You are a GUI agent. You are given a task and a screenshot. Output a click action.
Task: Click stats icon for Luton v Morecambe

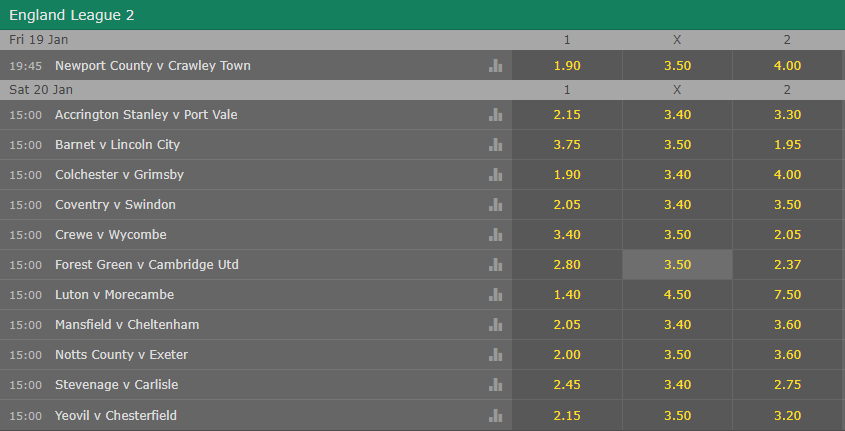[x=495, y=295]
